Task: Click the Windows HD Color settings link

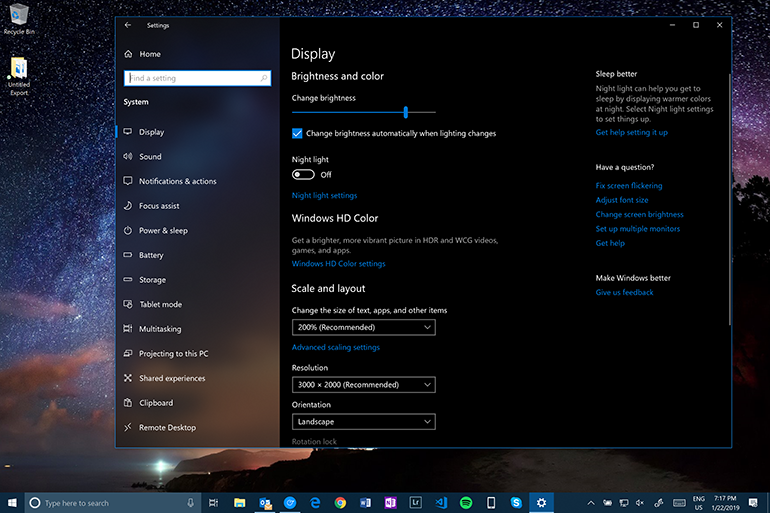Action: [338, 264]
